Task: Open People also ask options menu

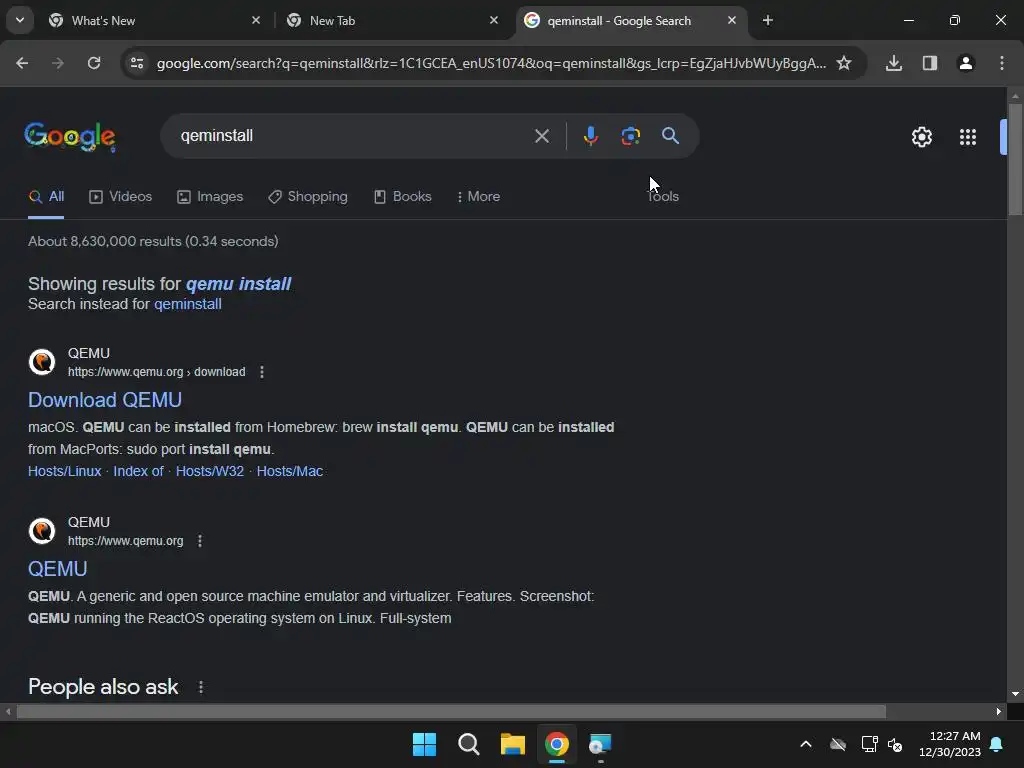Action: pyautogui.click(x=201, y=687)
